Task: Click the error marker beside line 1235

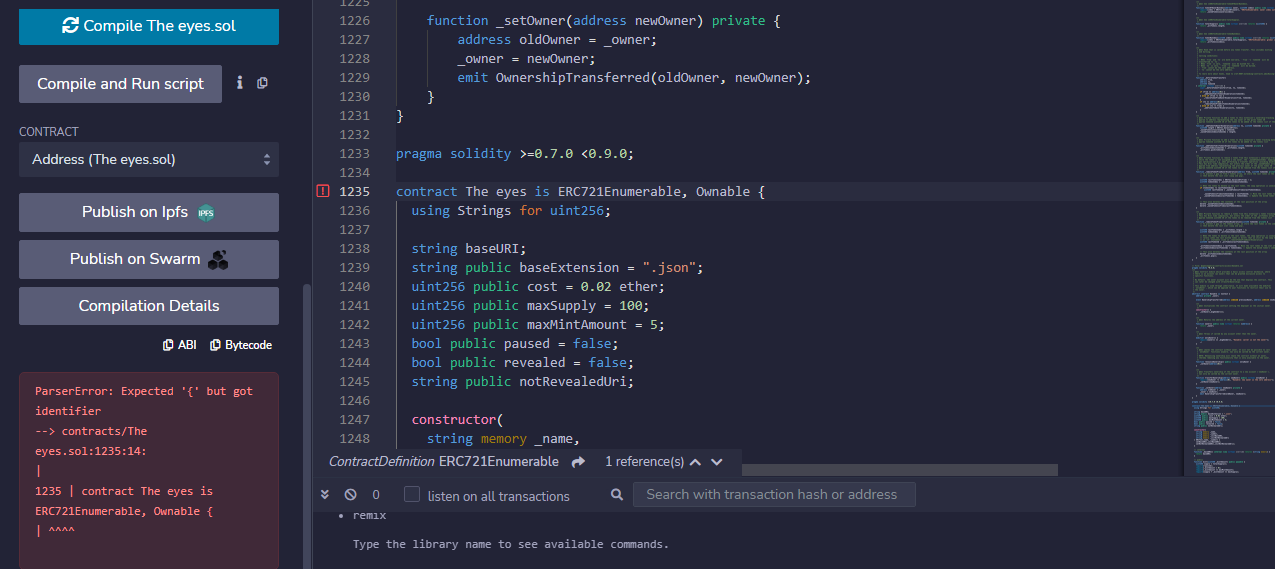Action: pos(322,191)
